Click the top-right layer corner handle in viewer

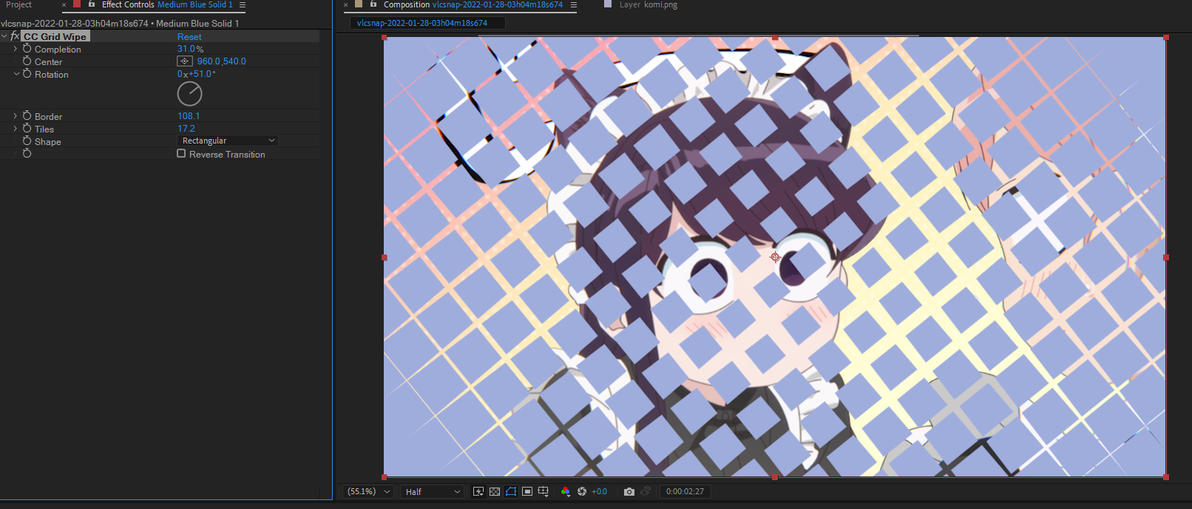[x=1166, y=37]
